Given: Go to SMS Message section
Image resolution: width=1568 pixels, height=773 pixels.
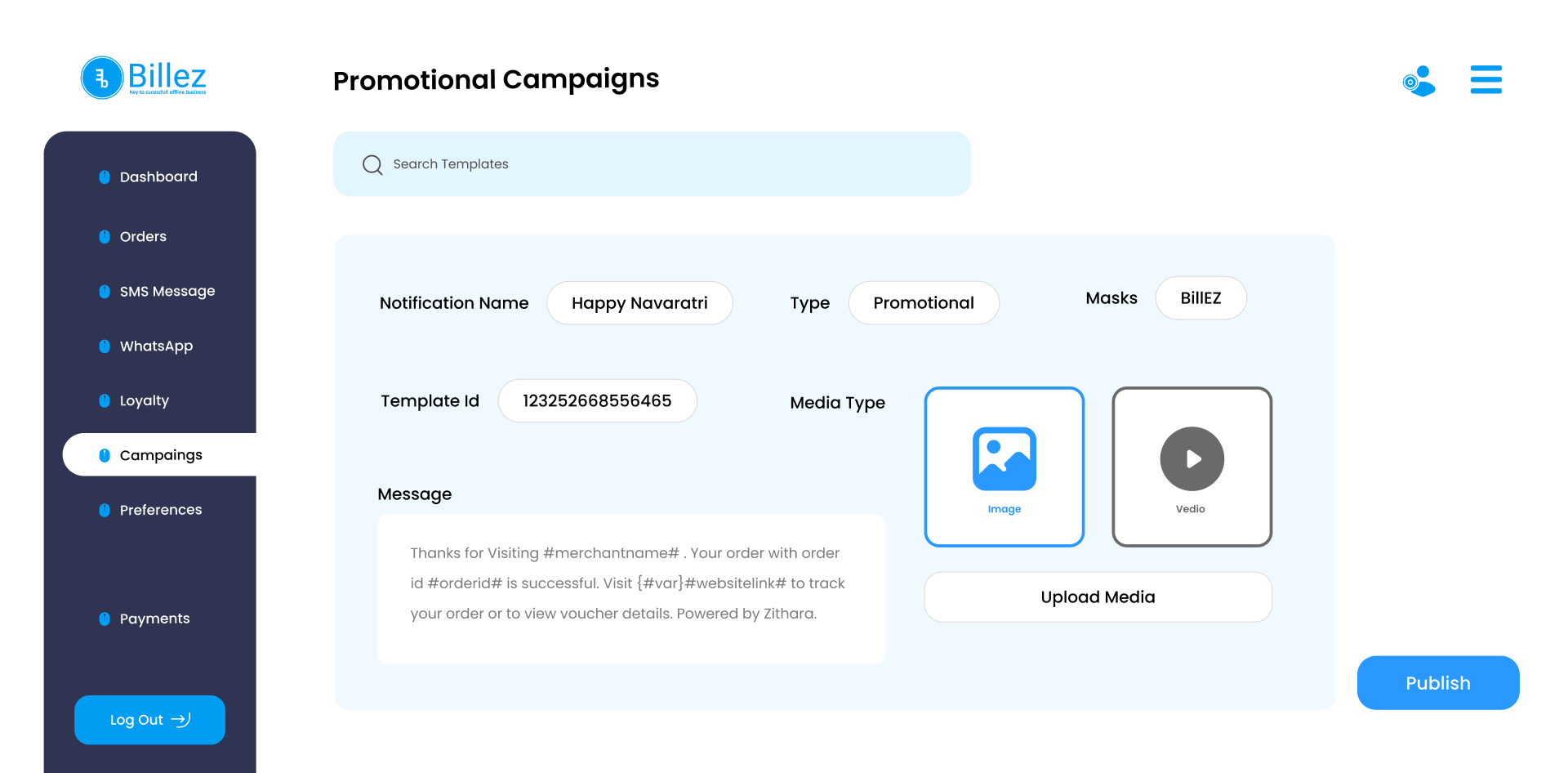Looking at the screenshot, I should click(167, 292).
